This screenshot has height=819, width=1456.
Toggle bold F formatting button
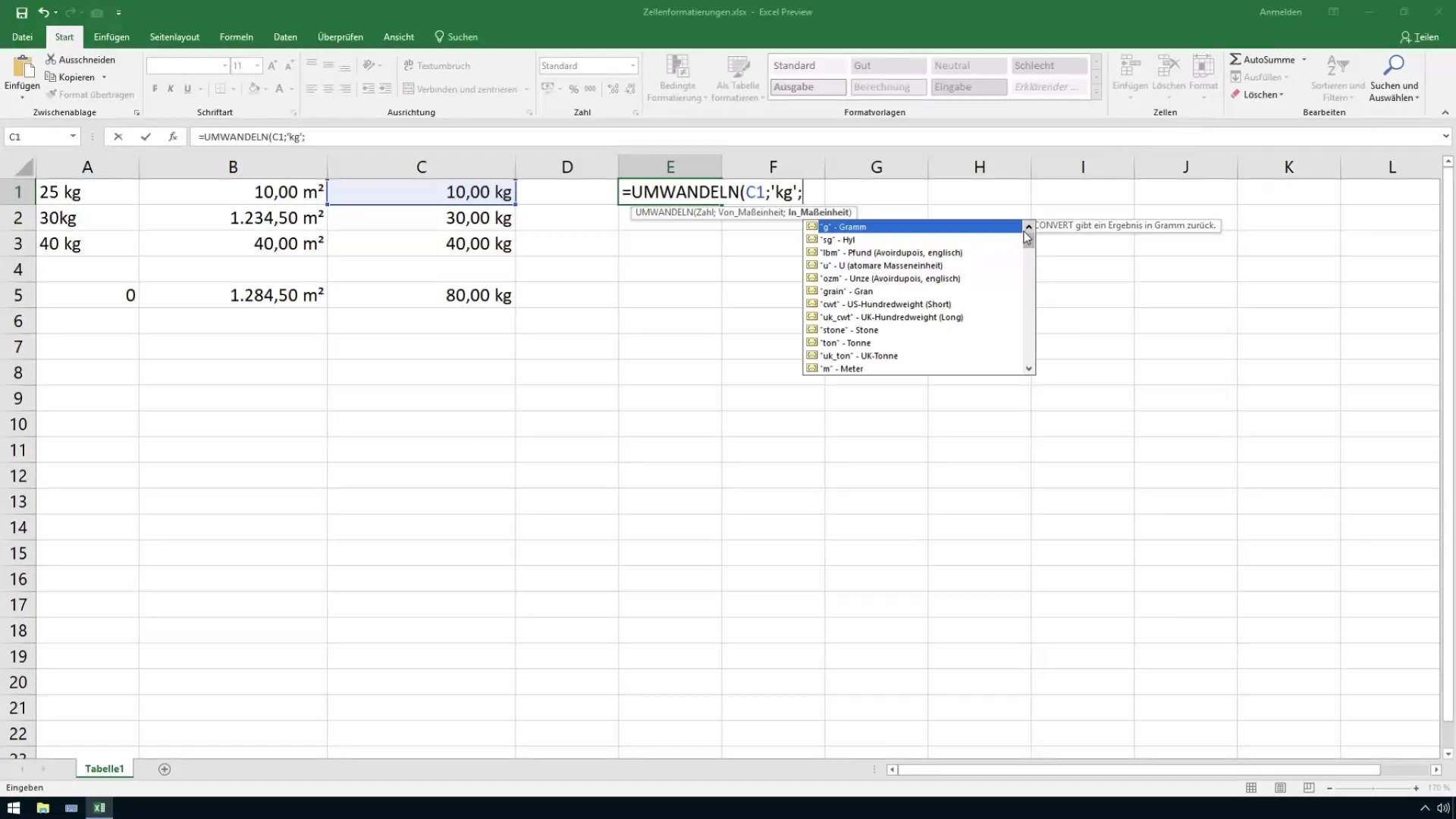point(155,89)
